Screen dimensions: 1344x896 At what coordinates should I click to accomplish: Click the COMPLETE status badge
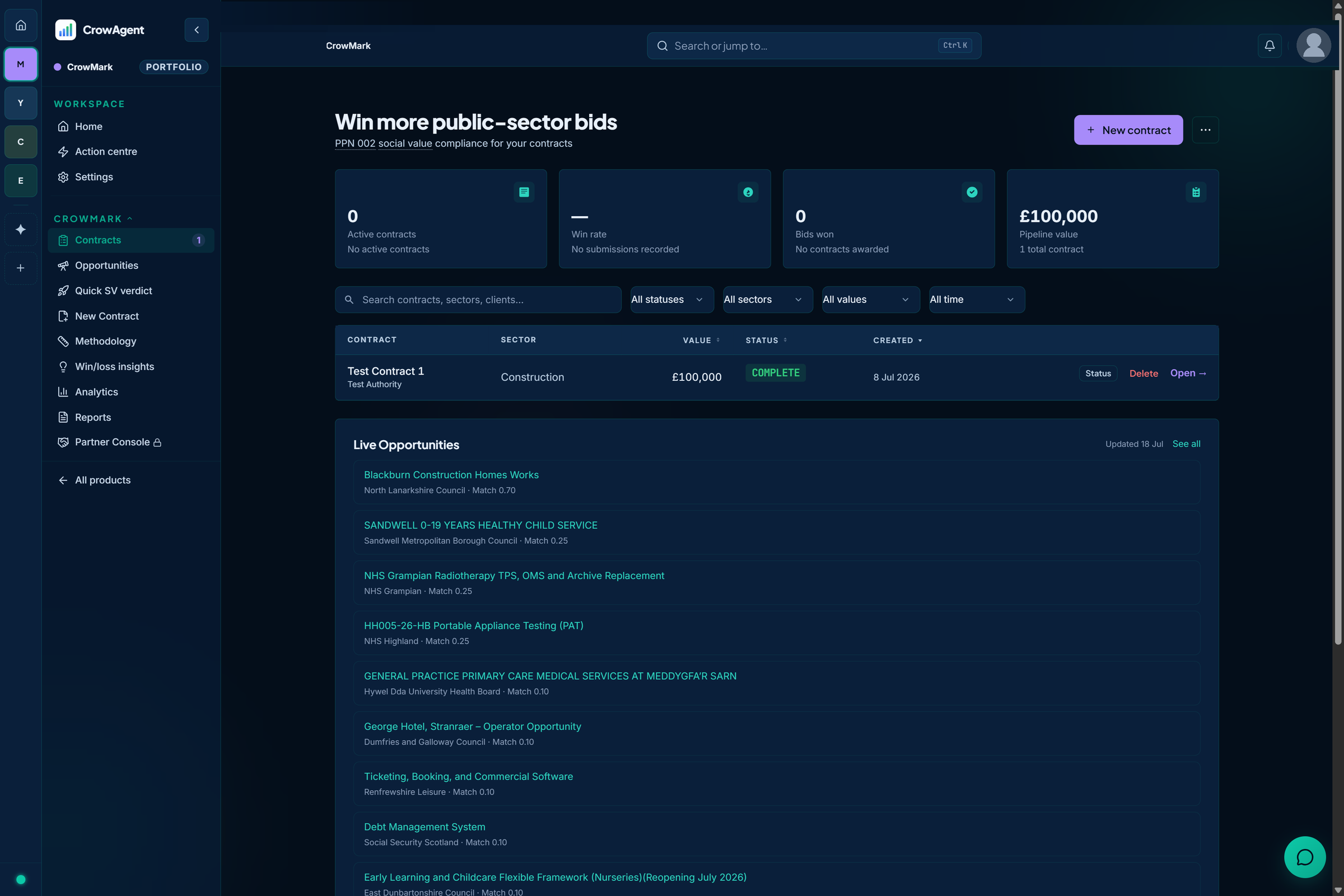775,372
